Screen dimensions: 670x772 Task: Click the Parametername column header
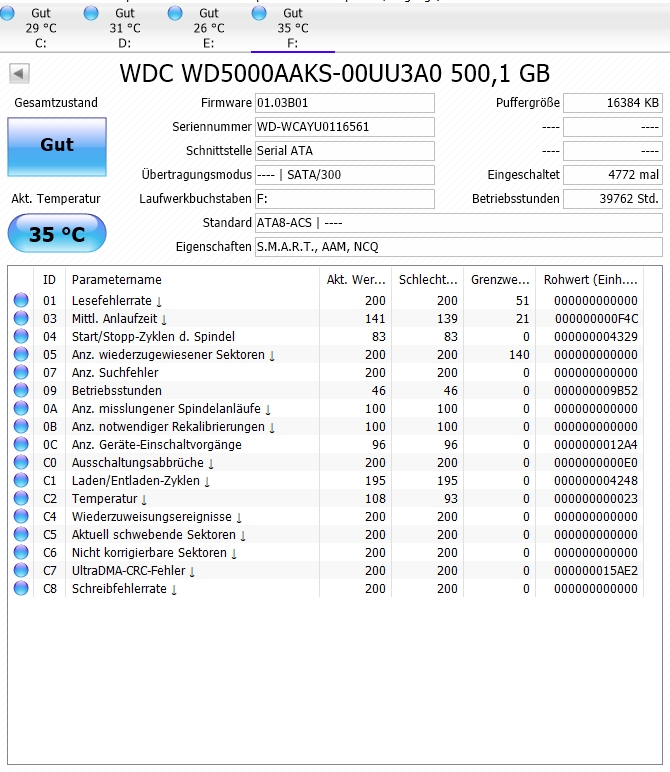[x=192, y=280]
